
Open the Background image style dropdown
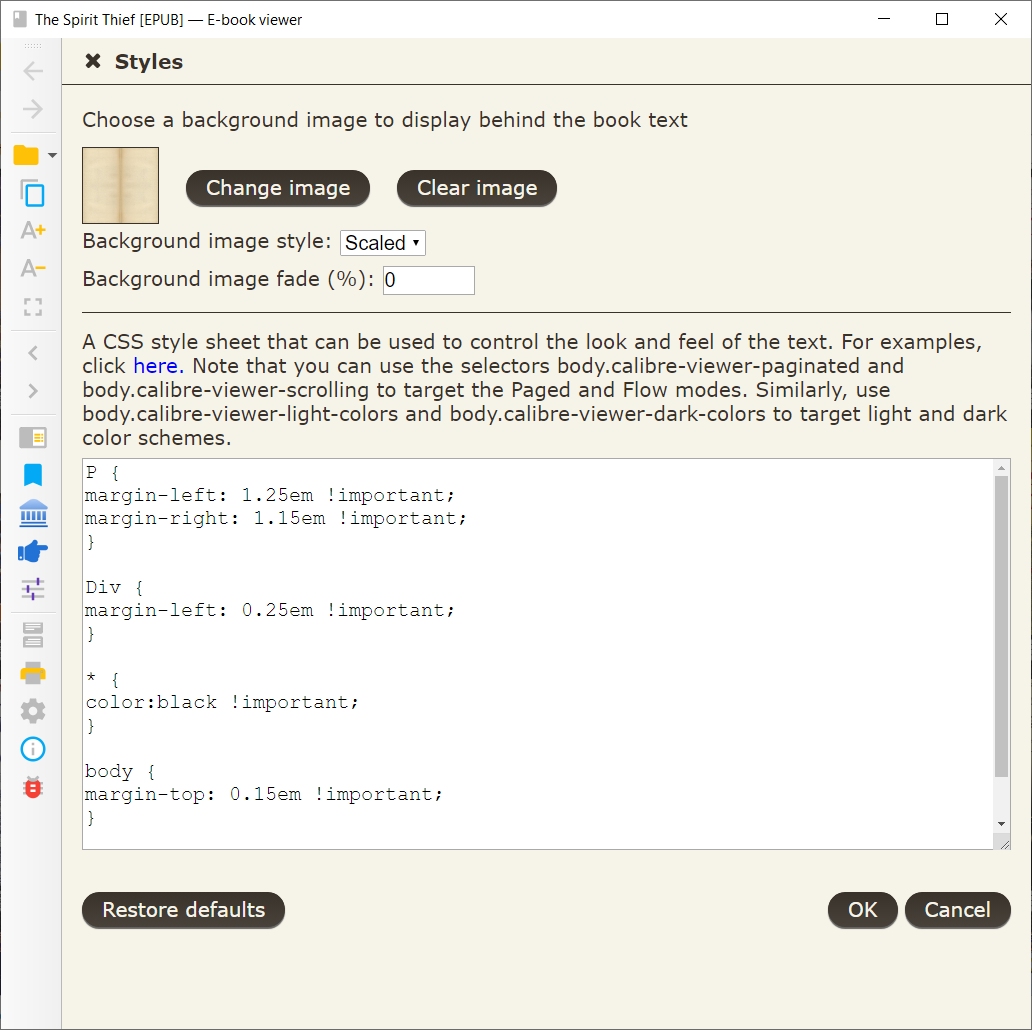coord(383,243)
